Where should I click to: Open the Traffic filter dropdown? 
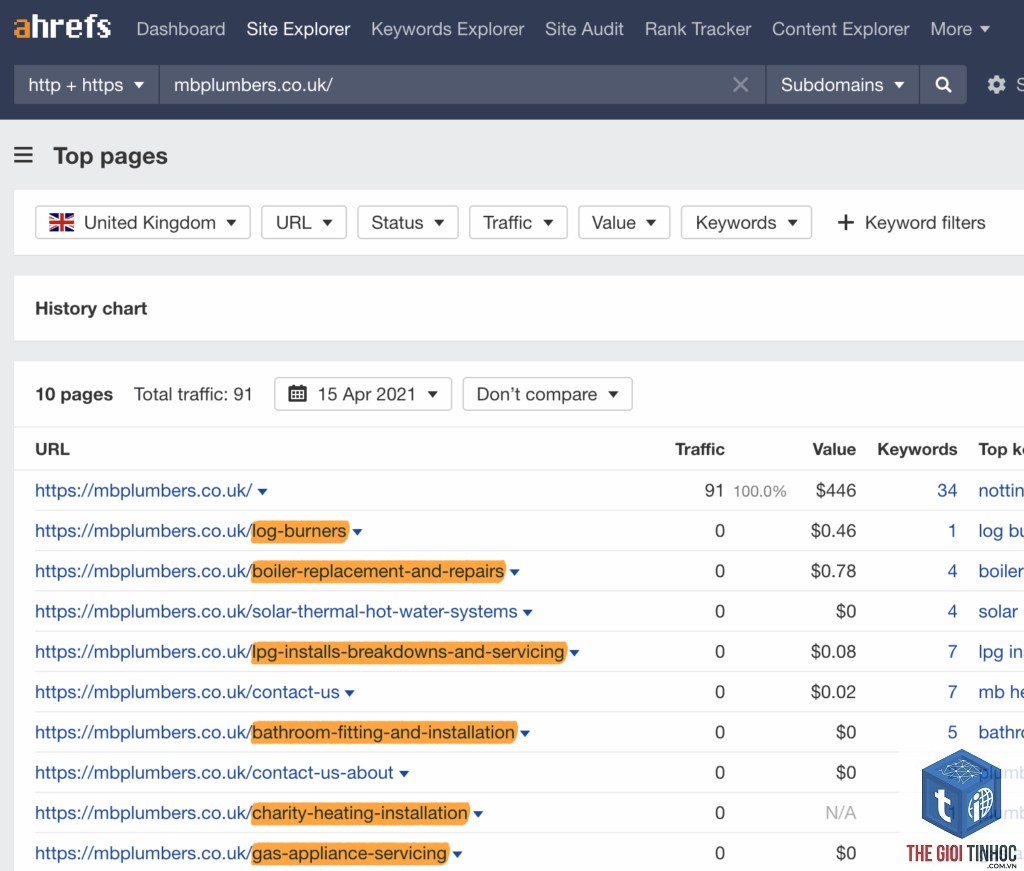[x=518, y=223]
